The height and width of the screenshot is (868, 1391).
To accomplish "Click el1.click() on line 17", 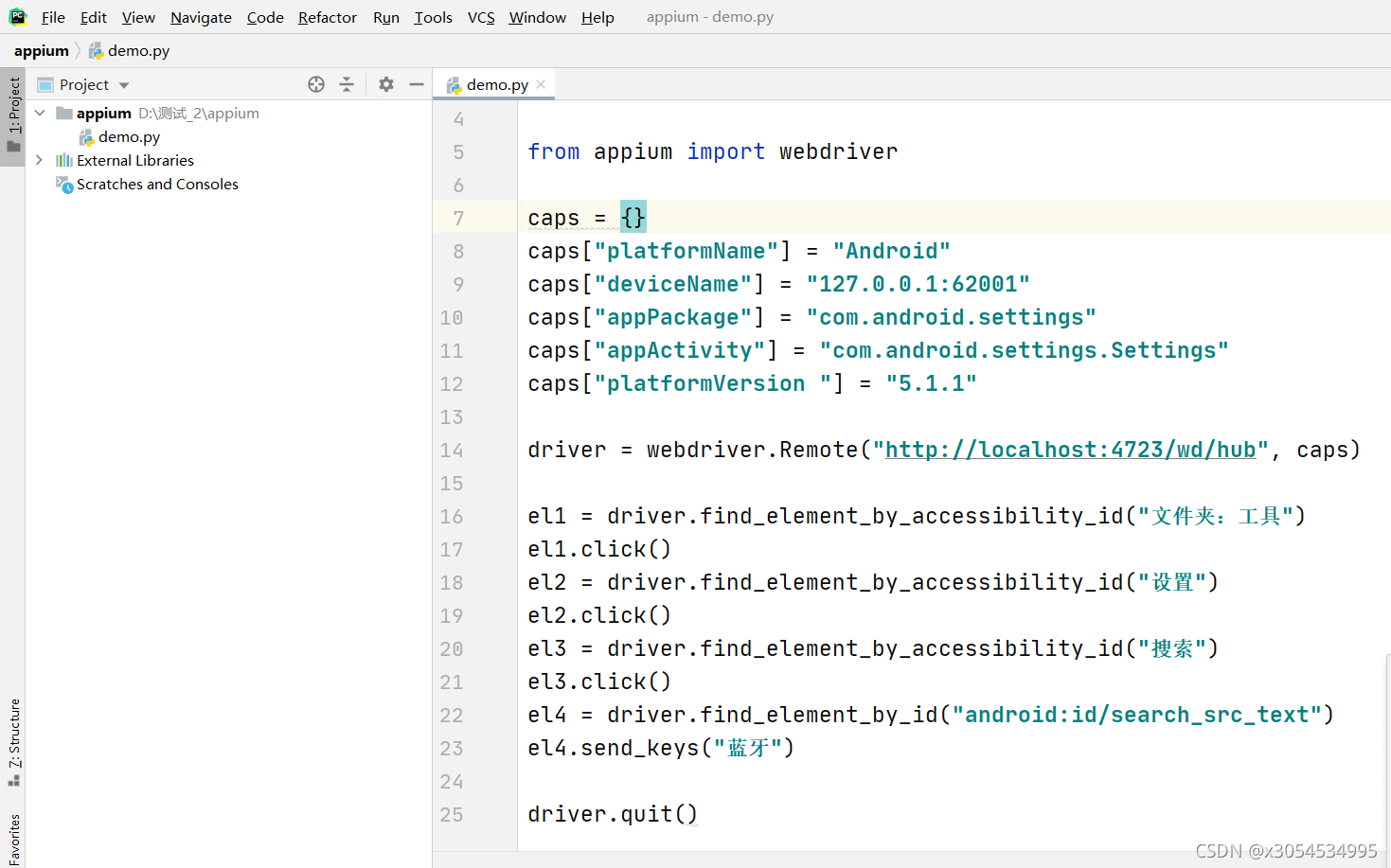I will (599, 549).
